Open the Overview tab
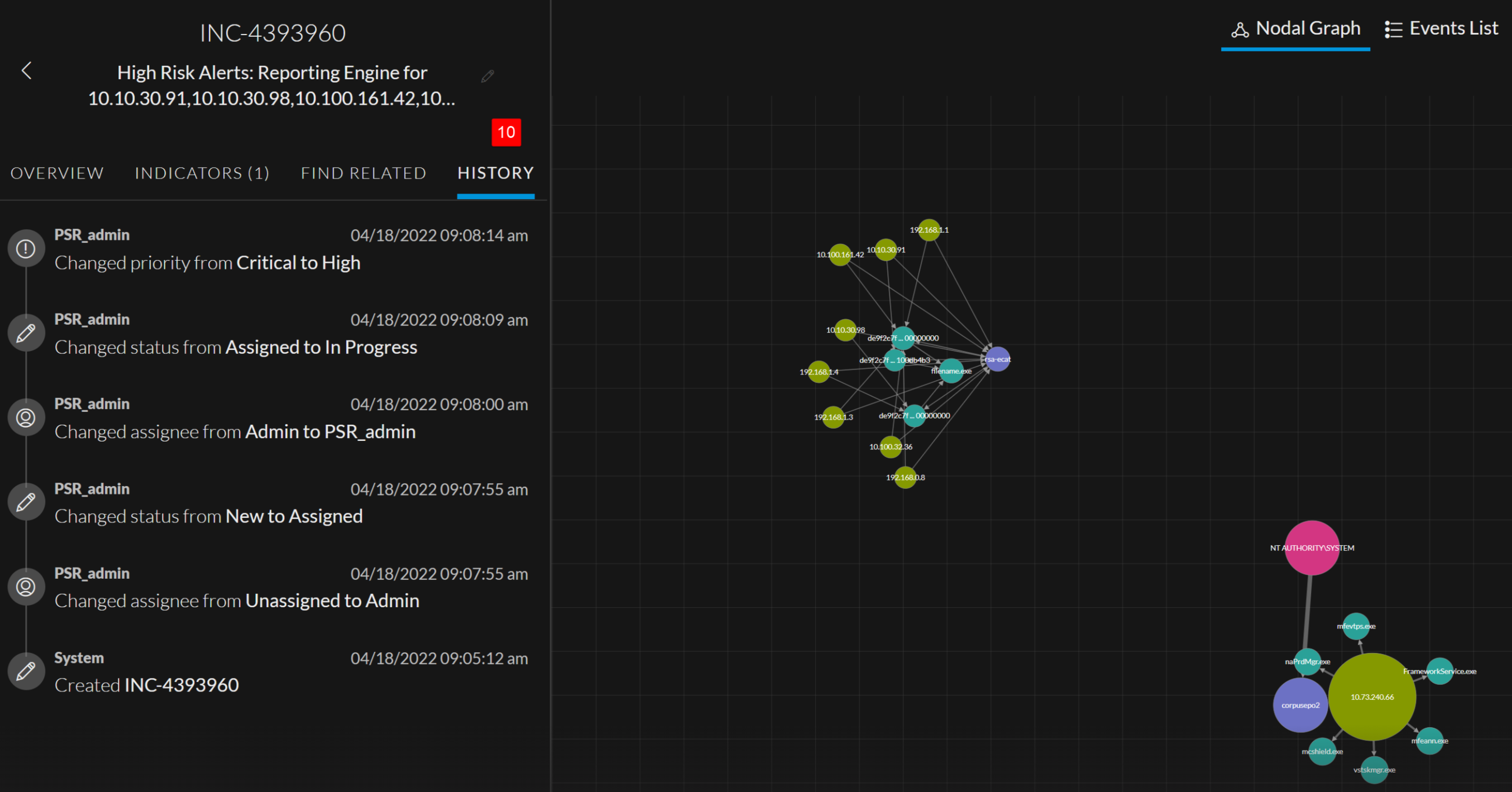 pos(57,173)
